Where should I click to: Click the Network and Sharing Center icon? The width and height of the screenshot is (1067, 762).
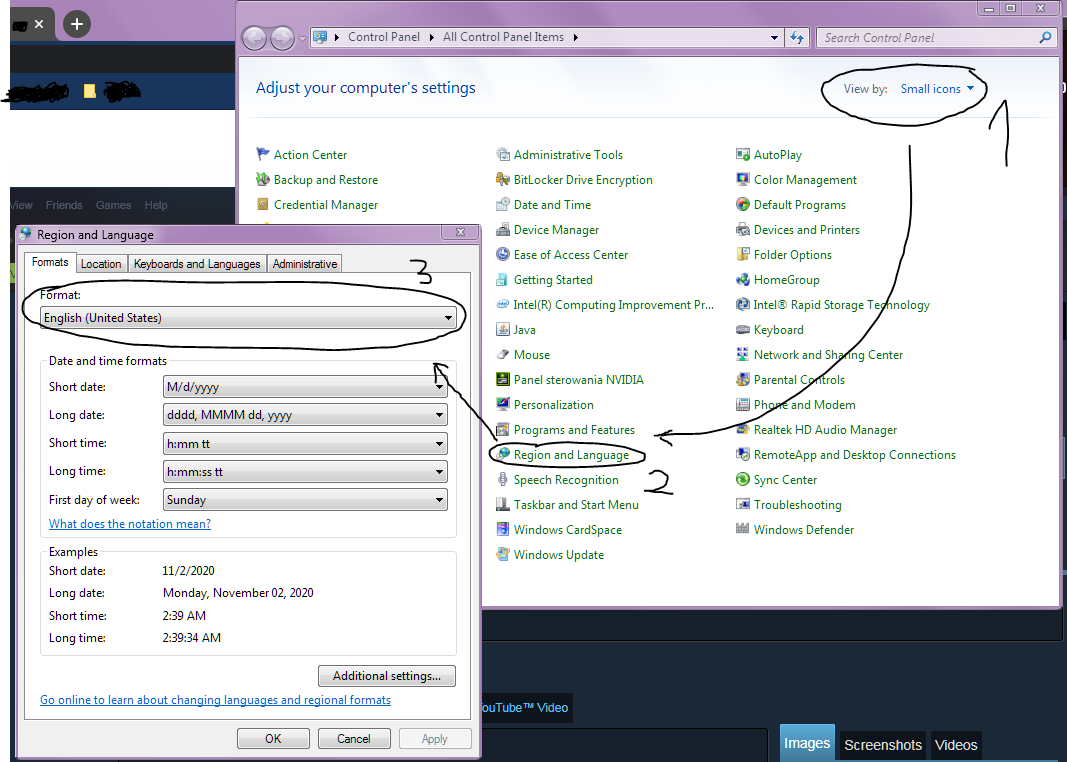(x=743, y=355)
